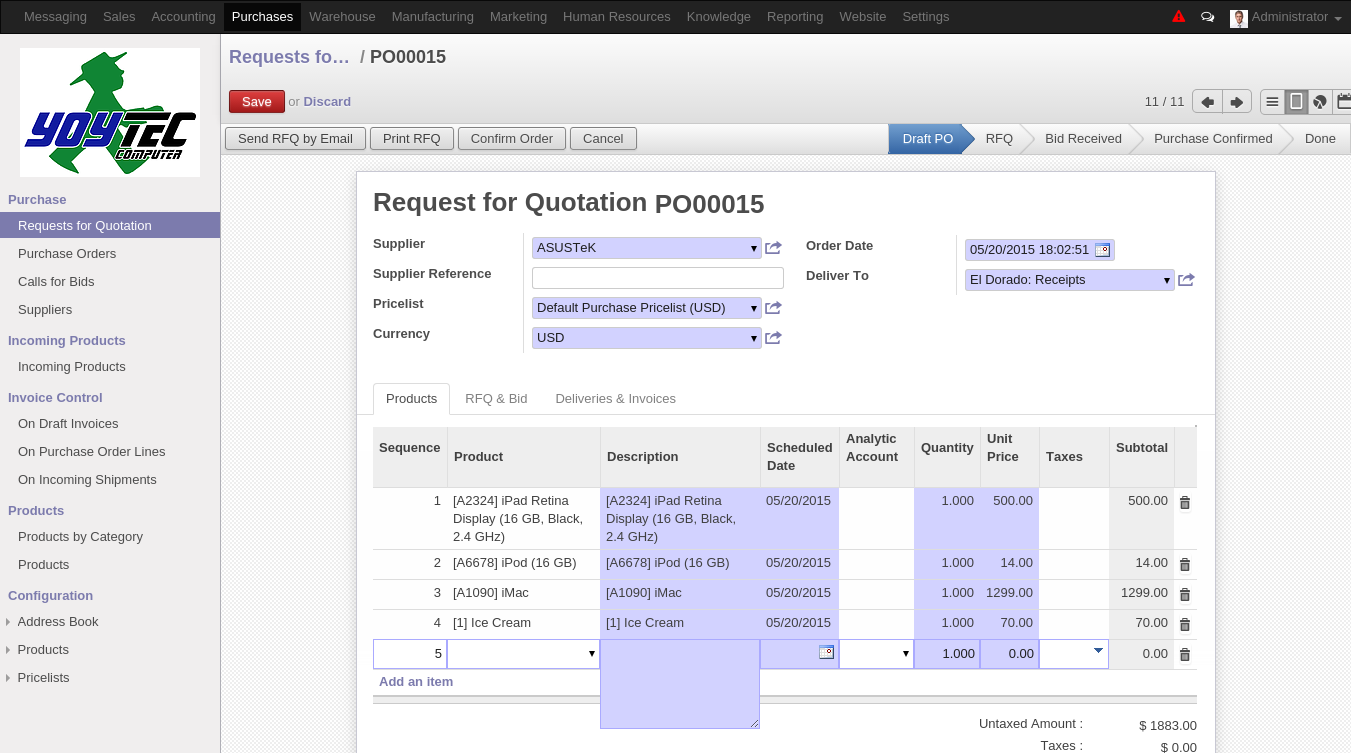Delete the Ice Cream order line
This screenshot has width=1351, height=753.
(x=1185, y=625)
